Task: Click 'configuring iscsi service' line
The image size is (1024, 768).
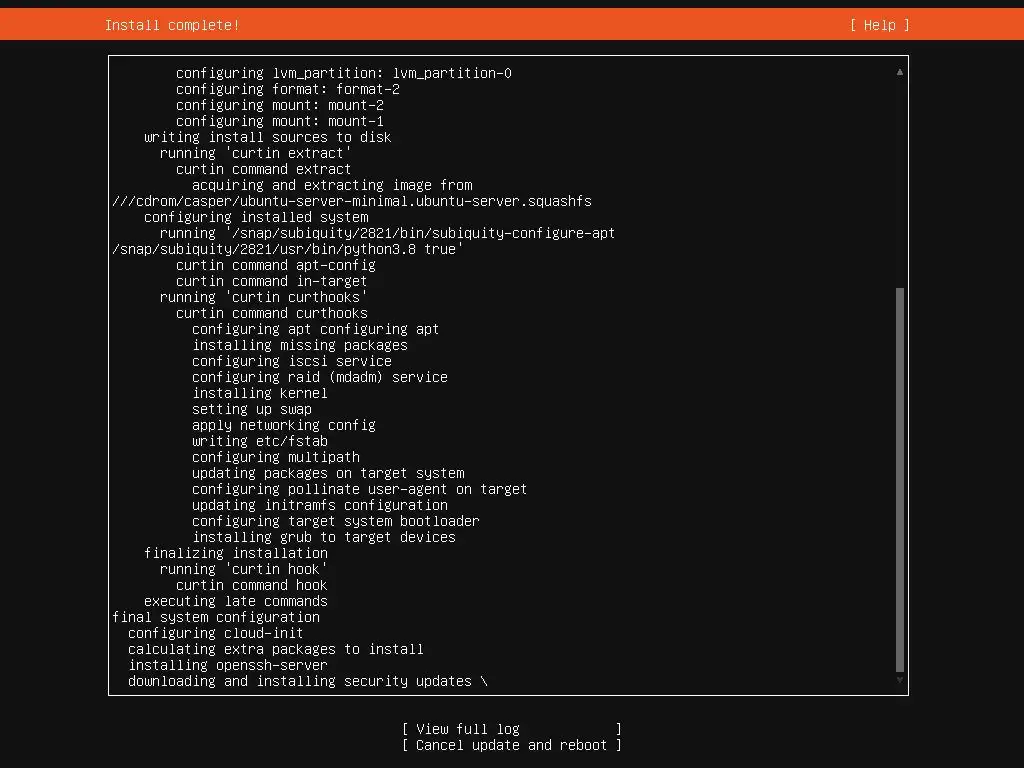Action: 292,361
